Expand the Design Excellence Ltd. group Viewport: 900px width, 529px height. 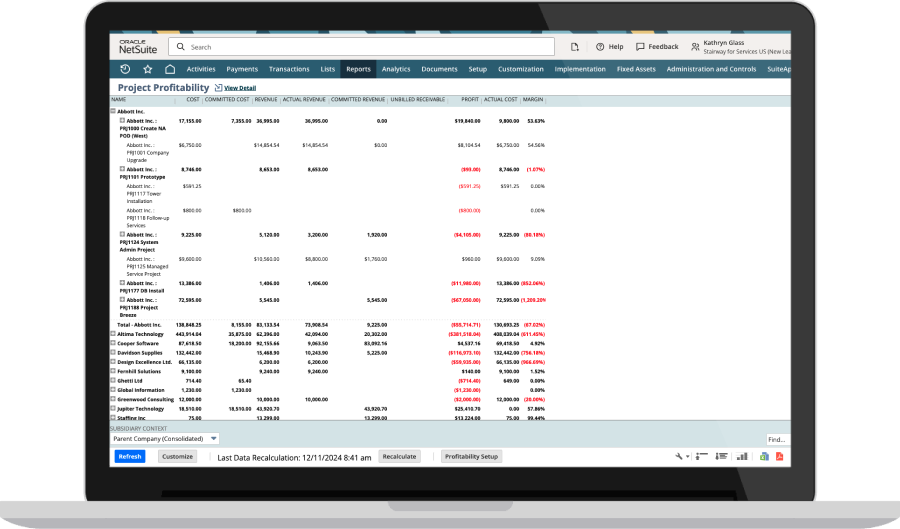coord(113,361)
